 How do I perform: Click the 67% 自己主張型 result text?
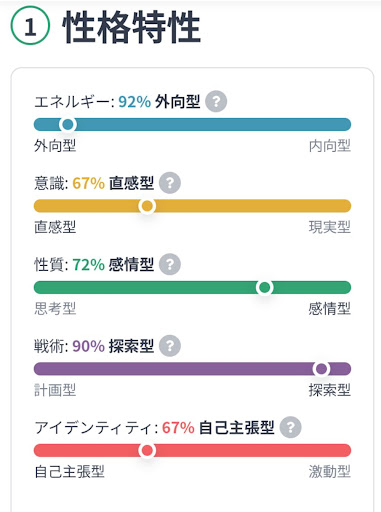[218, 427]
